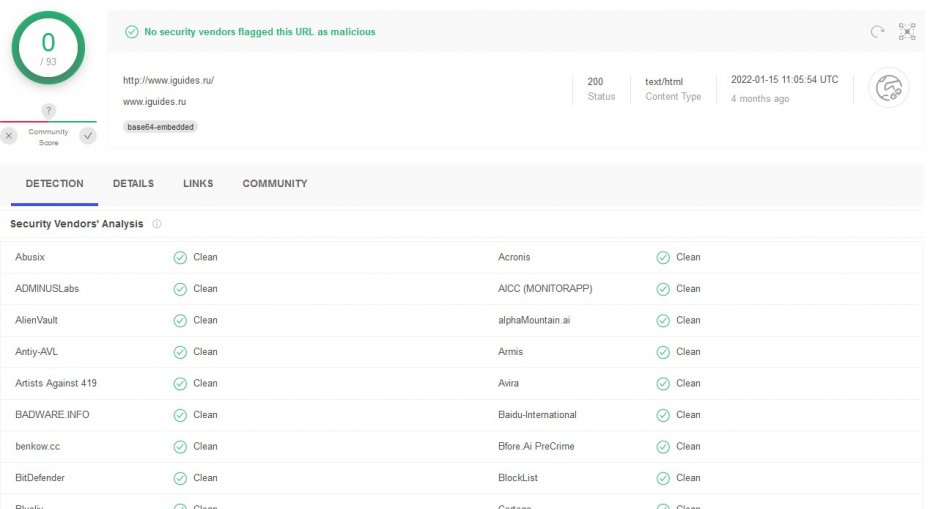Click the Abusix clean checkmark icon
Viewport: 930px width, 509px height.
tap(180, 257)
